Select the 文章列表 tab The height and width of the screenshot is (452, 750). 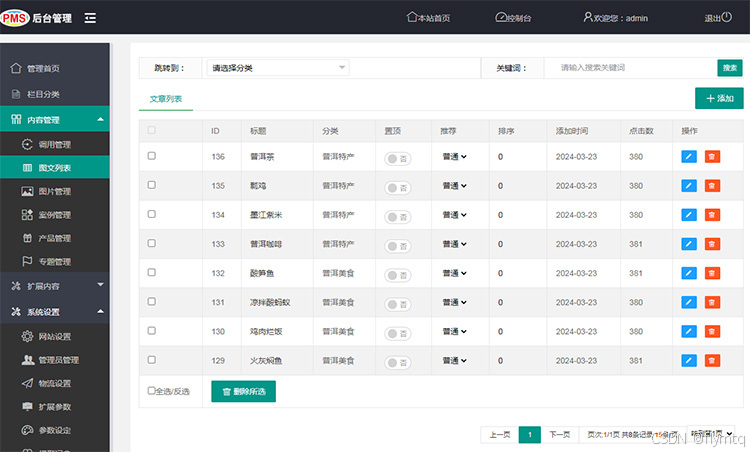click(x=165, y=99)
